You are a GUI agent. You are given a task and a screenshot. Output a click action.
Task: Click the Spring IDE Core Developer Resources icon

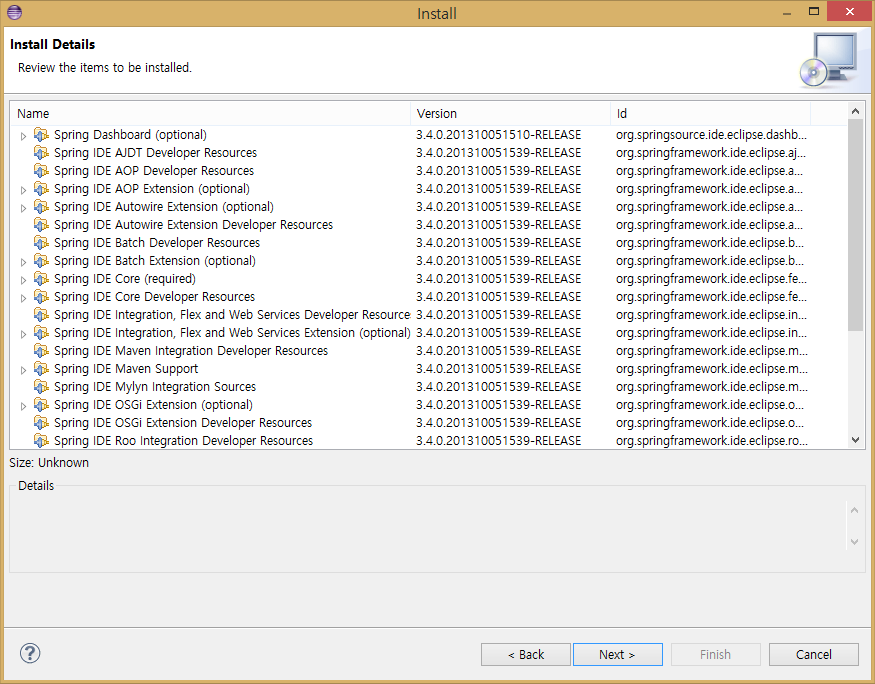click(x=41, y=296)
